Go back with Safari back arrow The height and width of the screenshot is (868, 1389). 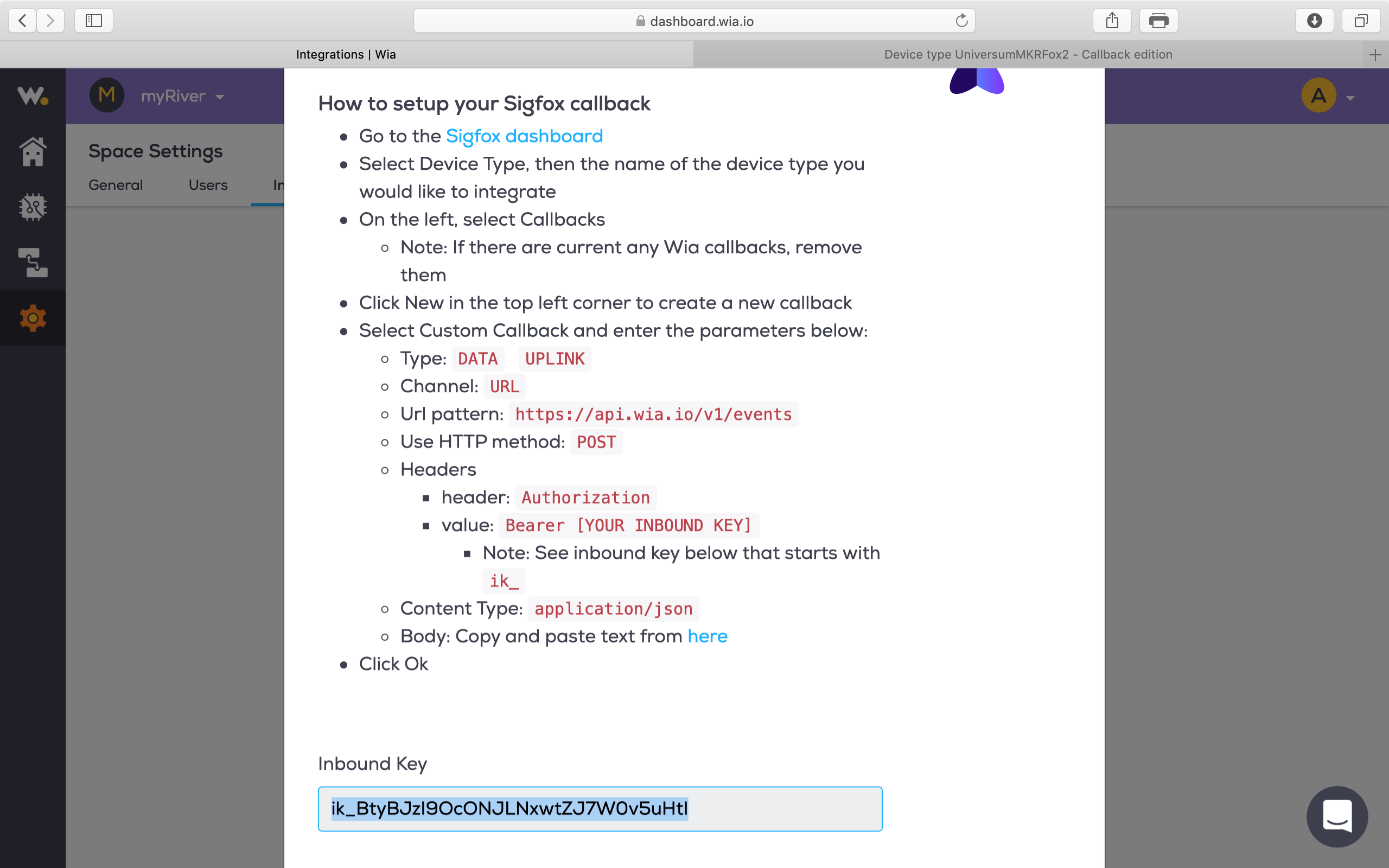[22, 21]
